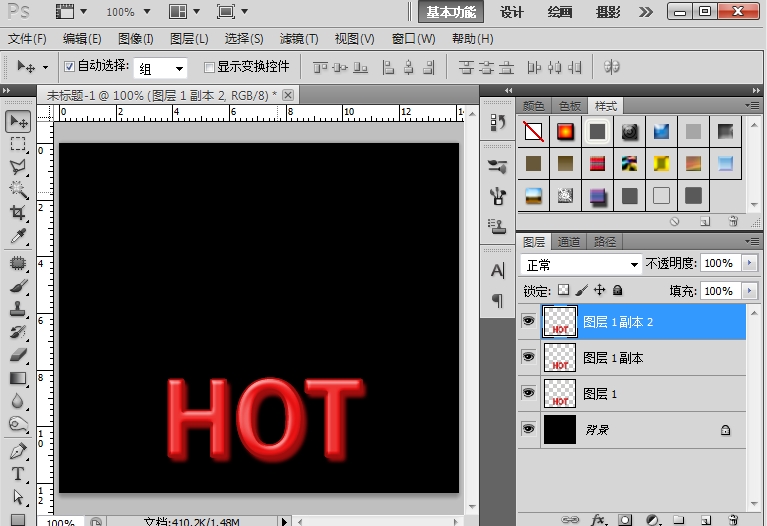
Task: Hide the 图层 1 副本 2 layer
Action: (528, 321)
